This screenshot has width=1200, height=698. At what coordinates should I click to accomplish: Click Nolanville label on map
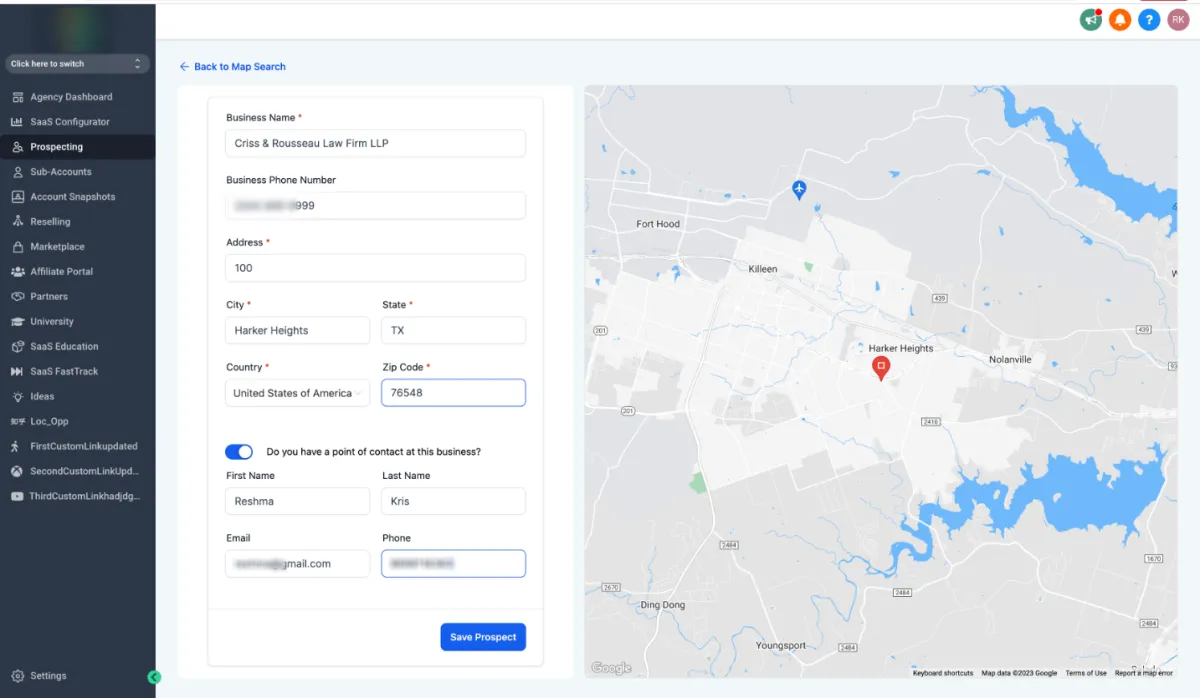[x=1010, y=359]
